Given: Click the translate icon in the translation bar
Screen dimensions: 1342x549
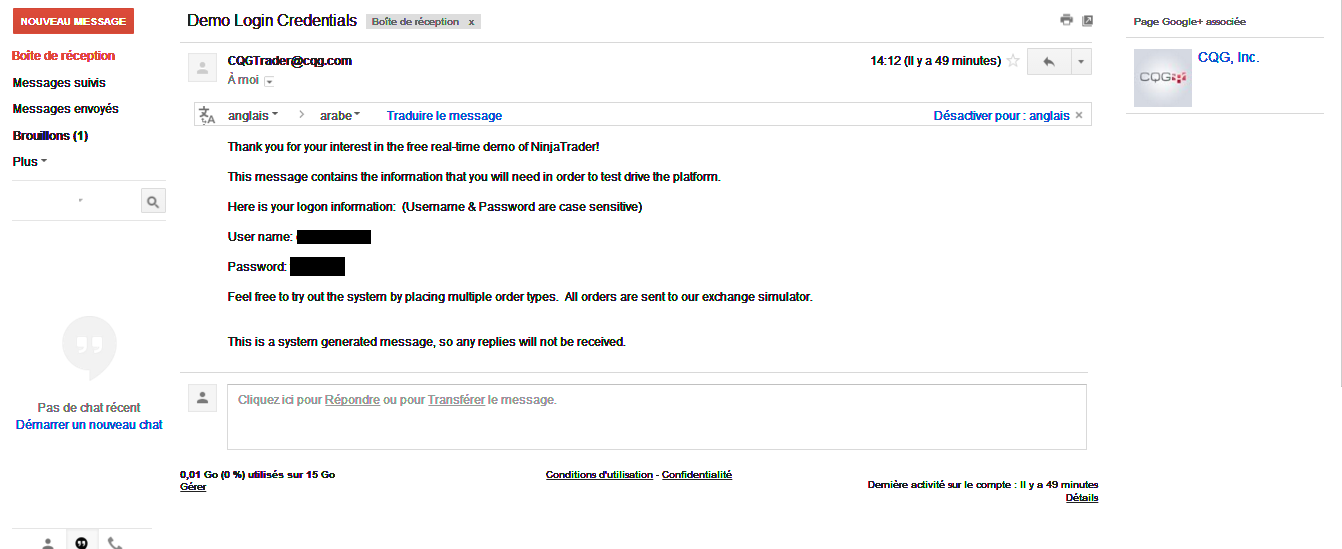Looking at the screenshot, I should tap(207, 115).
